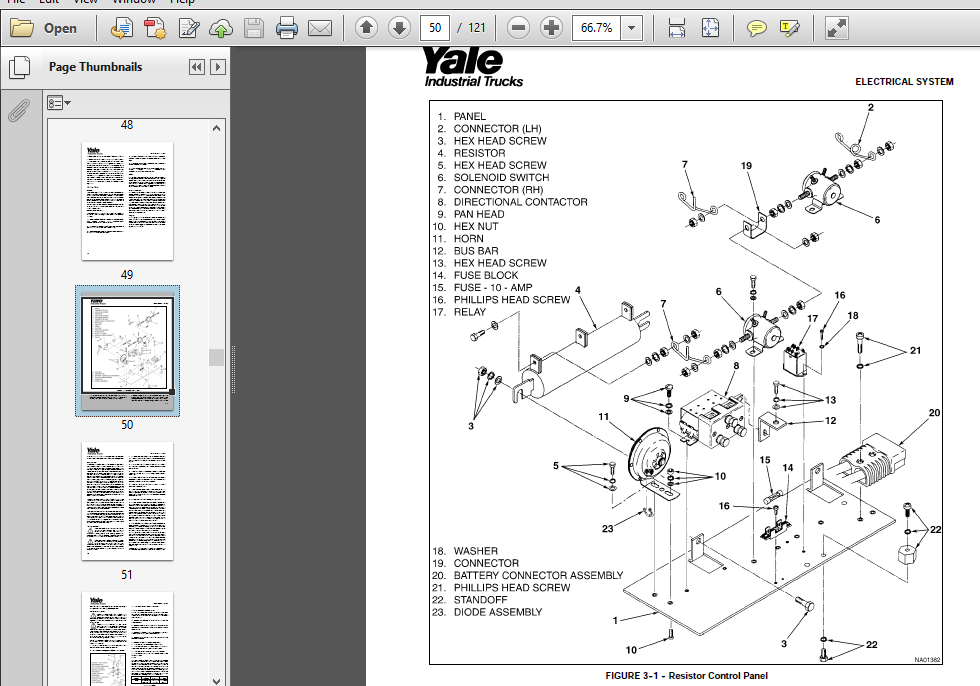Screen dimensions: 980x686
Task: Add a sticky note comment
Action: (x=756, y=28)
